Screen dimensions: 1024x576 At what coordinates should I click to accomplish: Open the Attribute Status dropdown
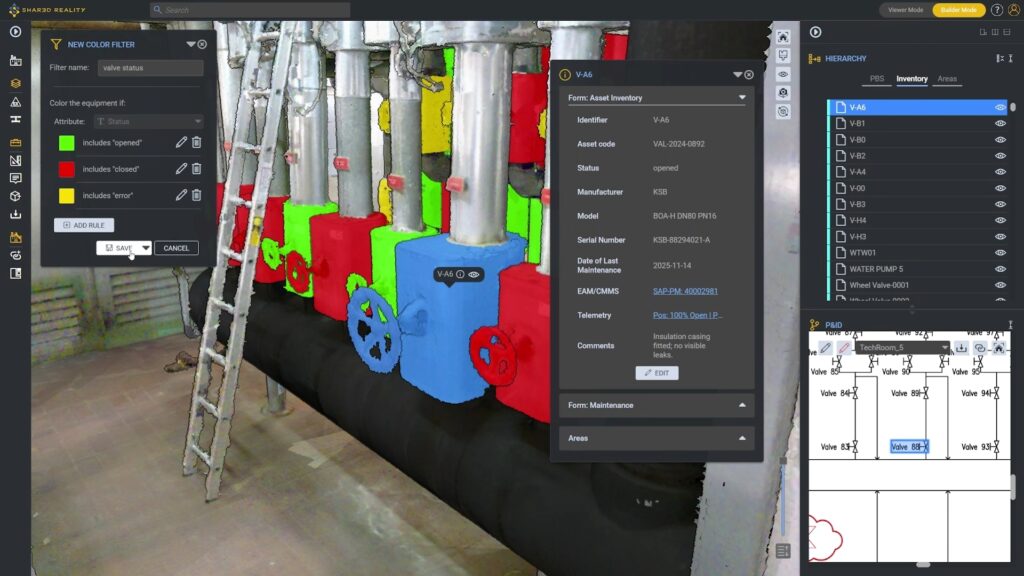149,121
